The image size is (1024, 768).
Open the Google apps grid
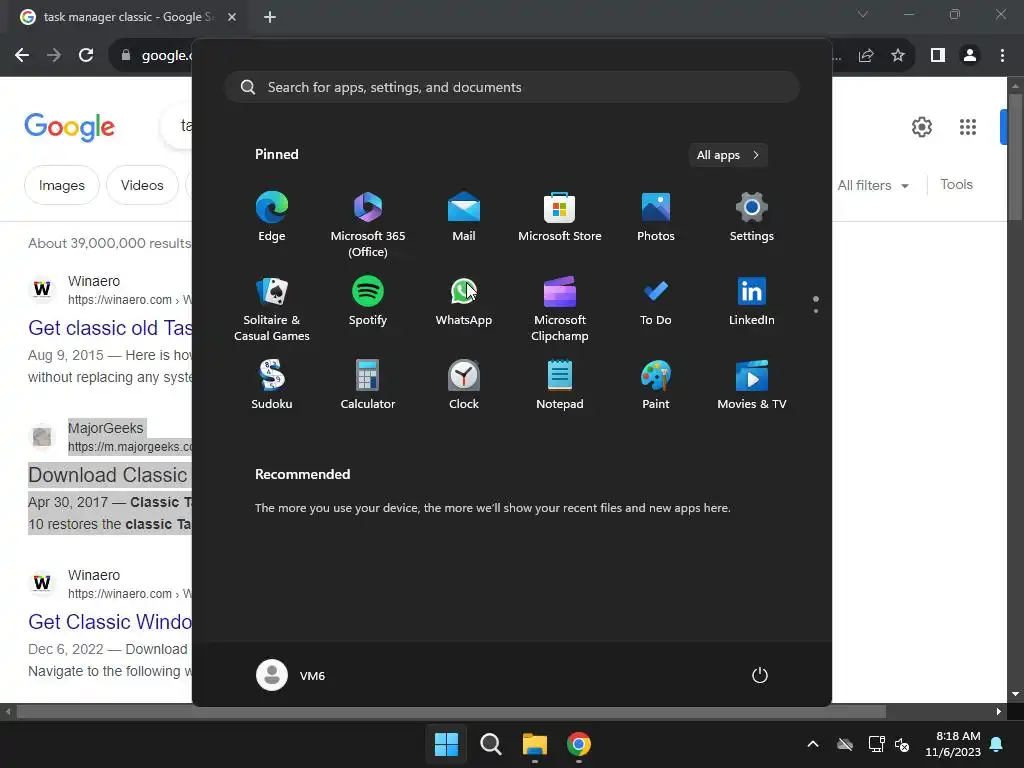coord(968,127)
